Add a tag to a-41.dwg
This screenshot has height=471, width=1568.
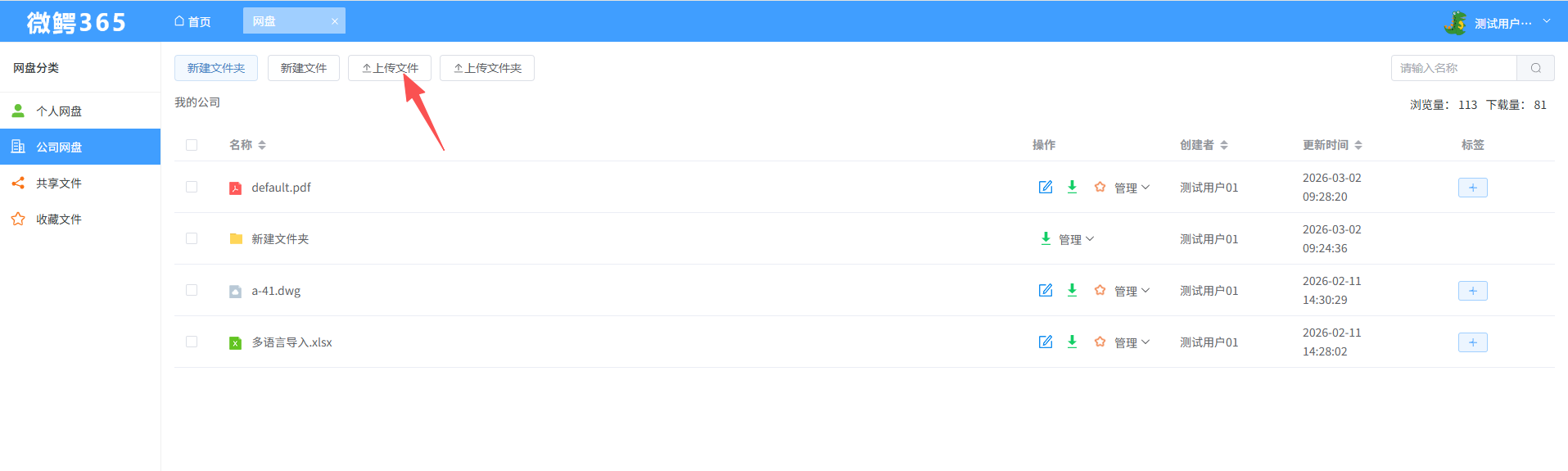coord(1473,291)
